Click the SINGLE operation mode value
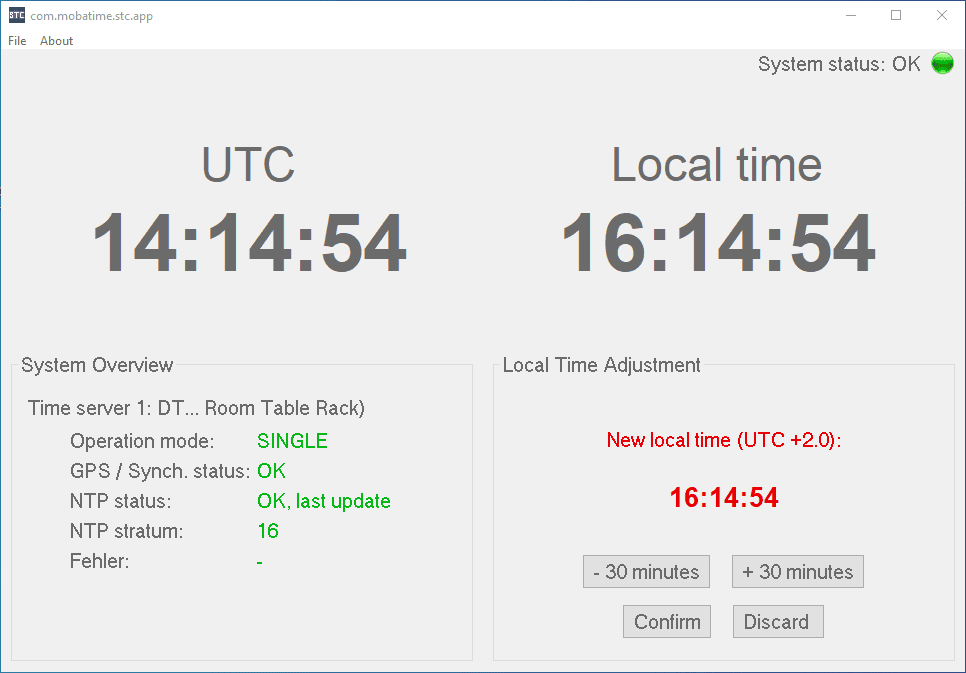Screen dimensions: 966x673 292,441
